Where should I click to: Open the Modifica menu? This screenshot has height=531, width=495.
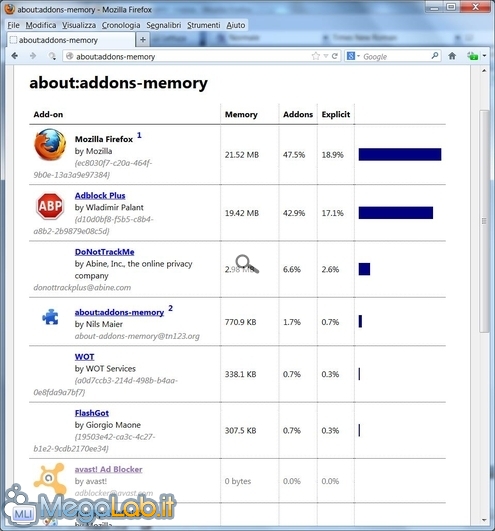coord(41,25)
